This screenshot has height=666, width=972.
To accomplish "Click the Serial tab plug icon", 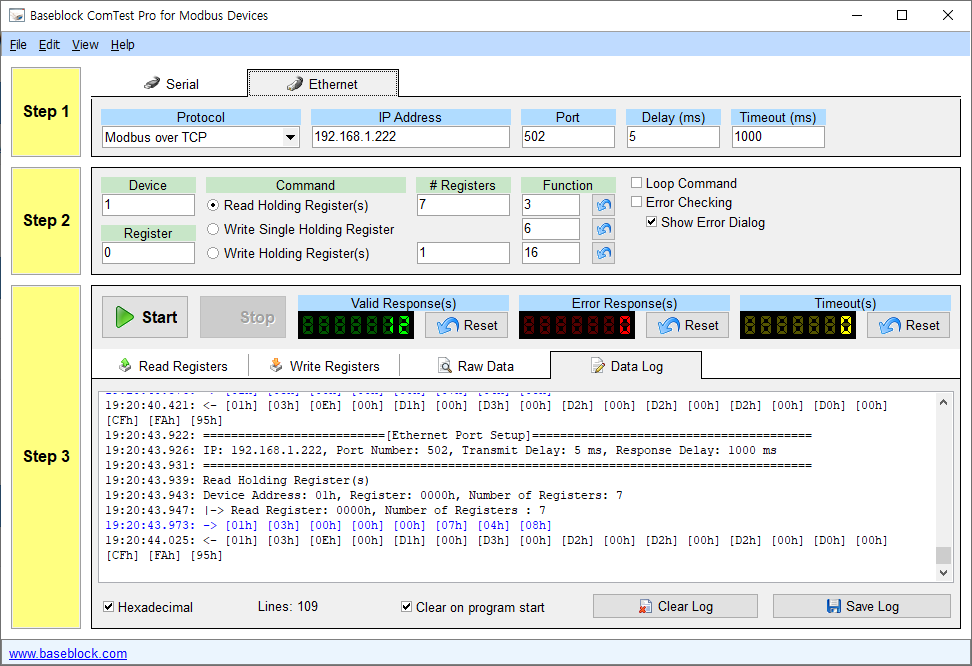I will click(152, 83).
